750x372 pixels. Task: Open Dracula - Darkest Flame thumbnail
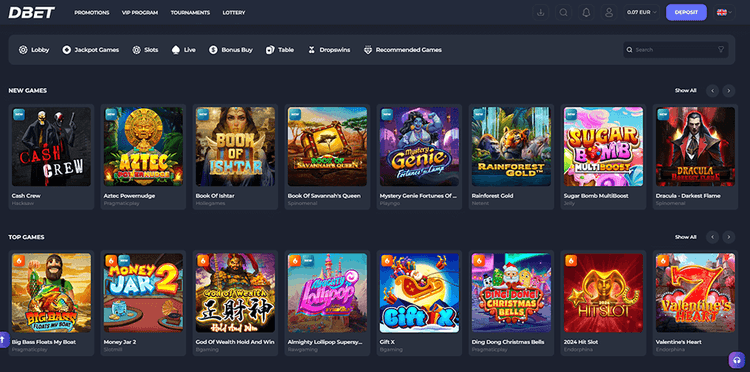(x=695, y=146)
